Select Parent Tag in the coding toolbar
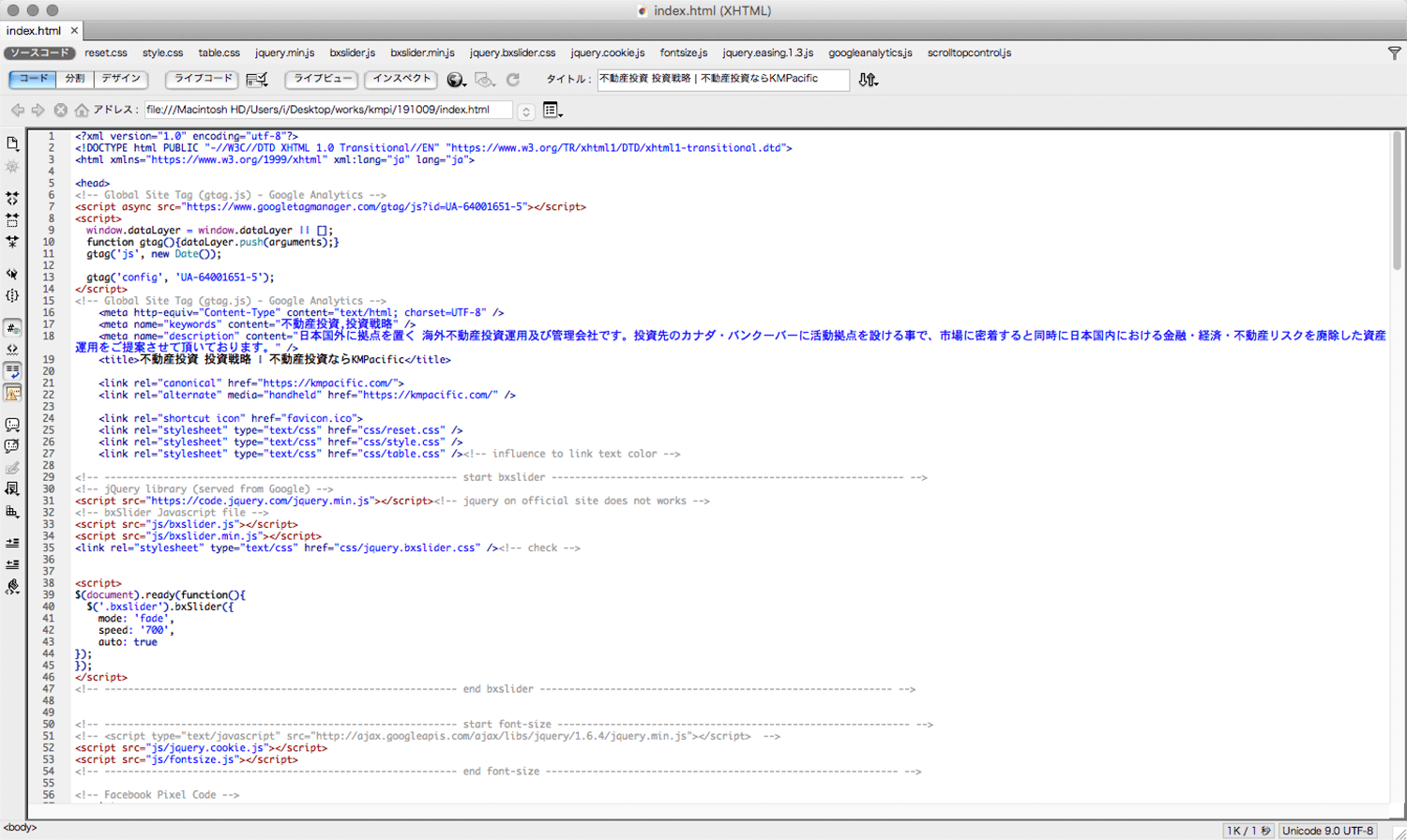 (12, 274)
